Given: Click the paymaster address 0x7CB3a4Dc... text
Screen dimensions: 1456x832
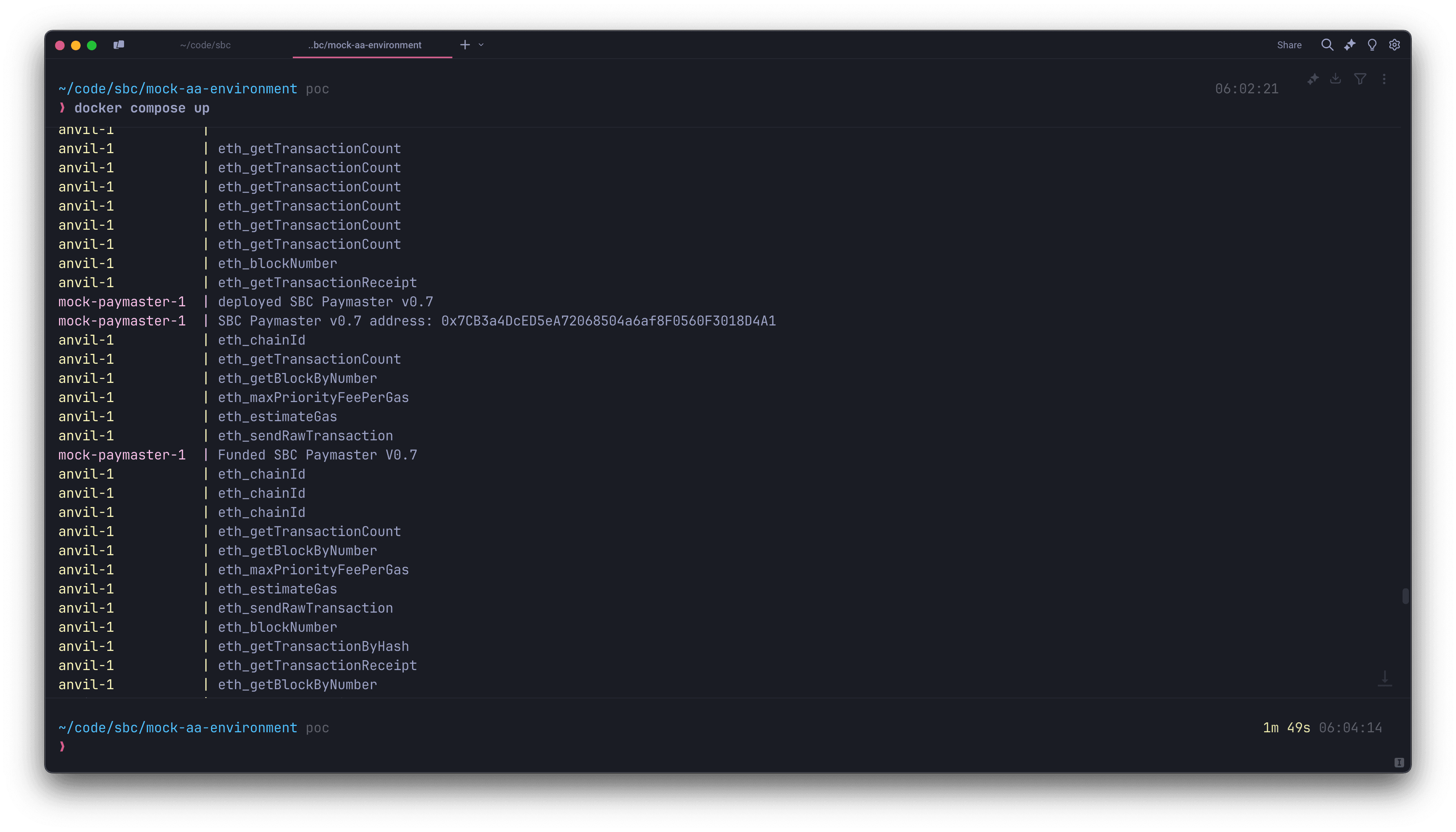Looking at the screenshot, I should pyautogui.click(x=609, y=321).
